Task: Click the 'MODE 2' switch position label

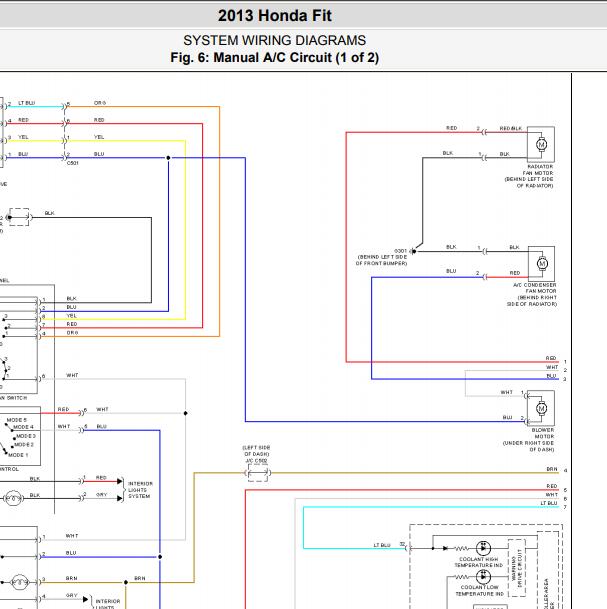Action: point(24,444)
